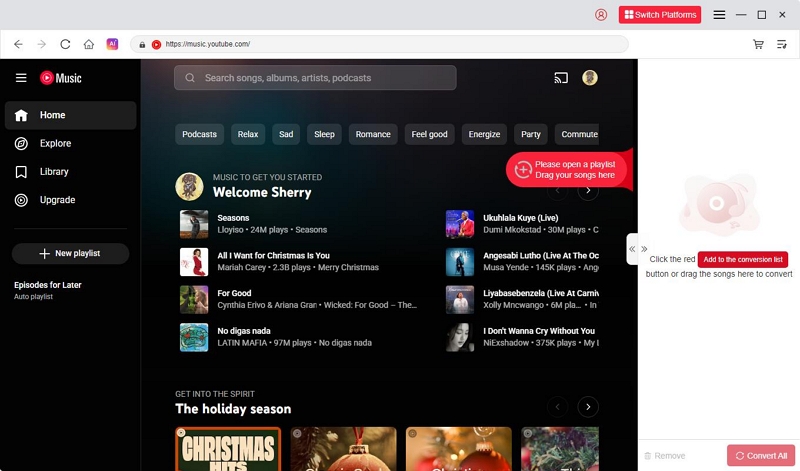The image size is (800, 471).
Task: Click the red add-to-conversion floating button
Action: (x=569, y=169)
